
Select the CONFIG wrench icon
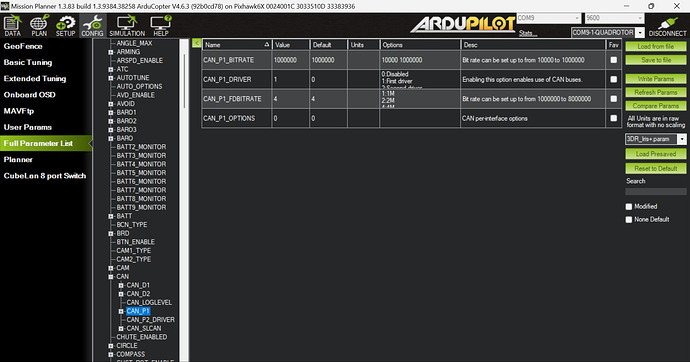pos(92,25)
